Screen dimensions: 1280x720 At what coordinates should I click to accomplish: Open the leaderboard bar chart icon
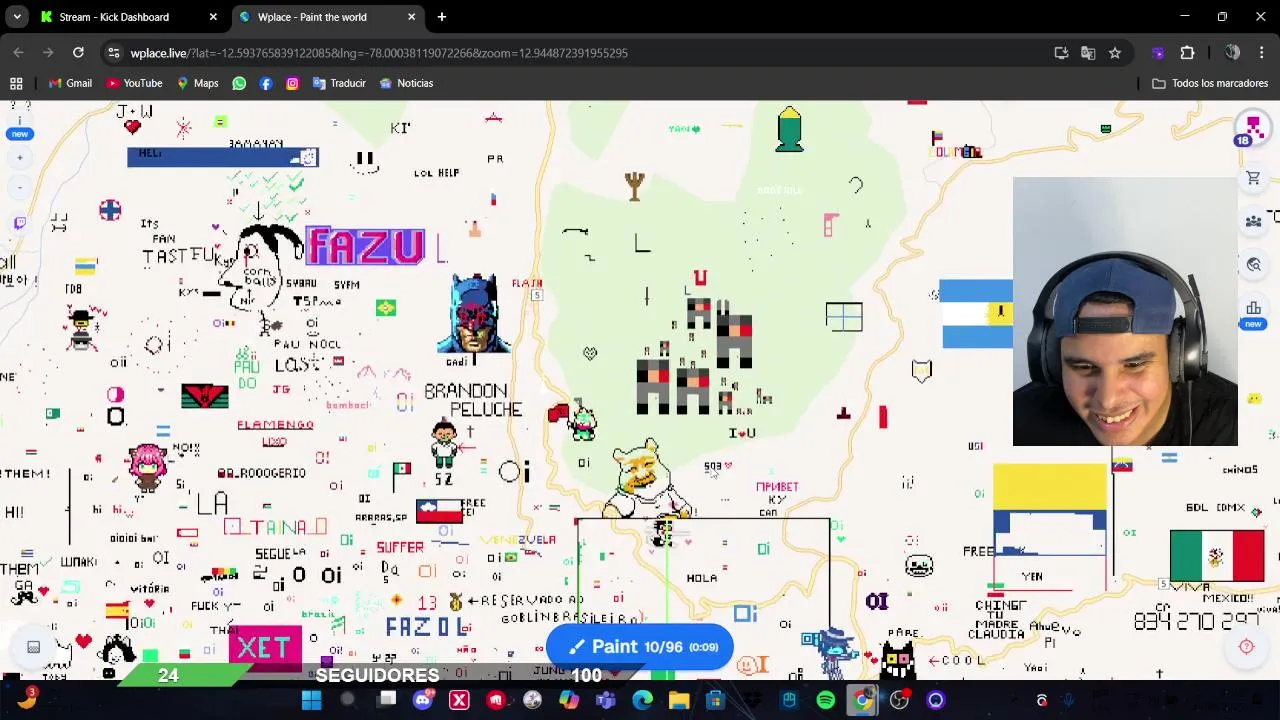click(1253, 309)
